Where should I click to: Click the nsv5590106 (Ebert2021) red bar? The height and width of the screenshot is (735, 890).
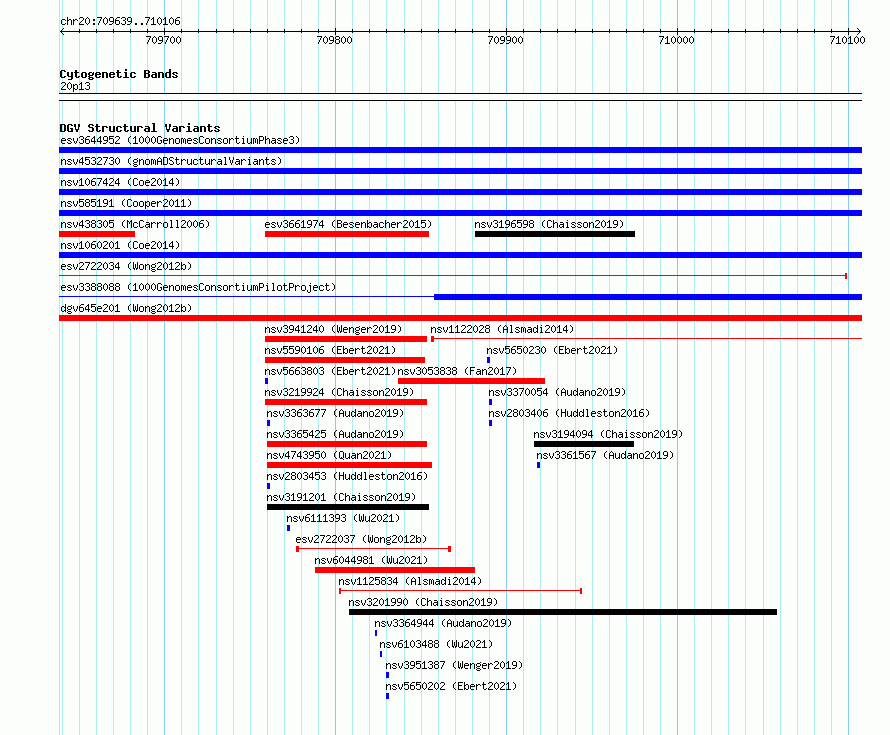345,360
